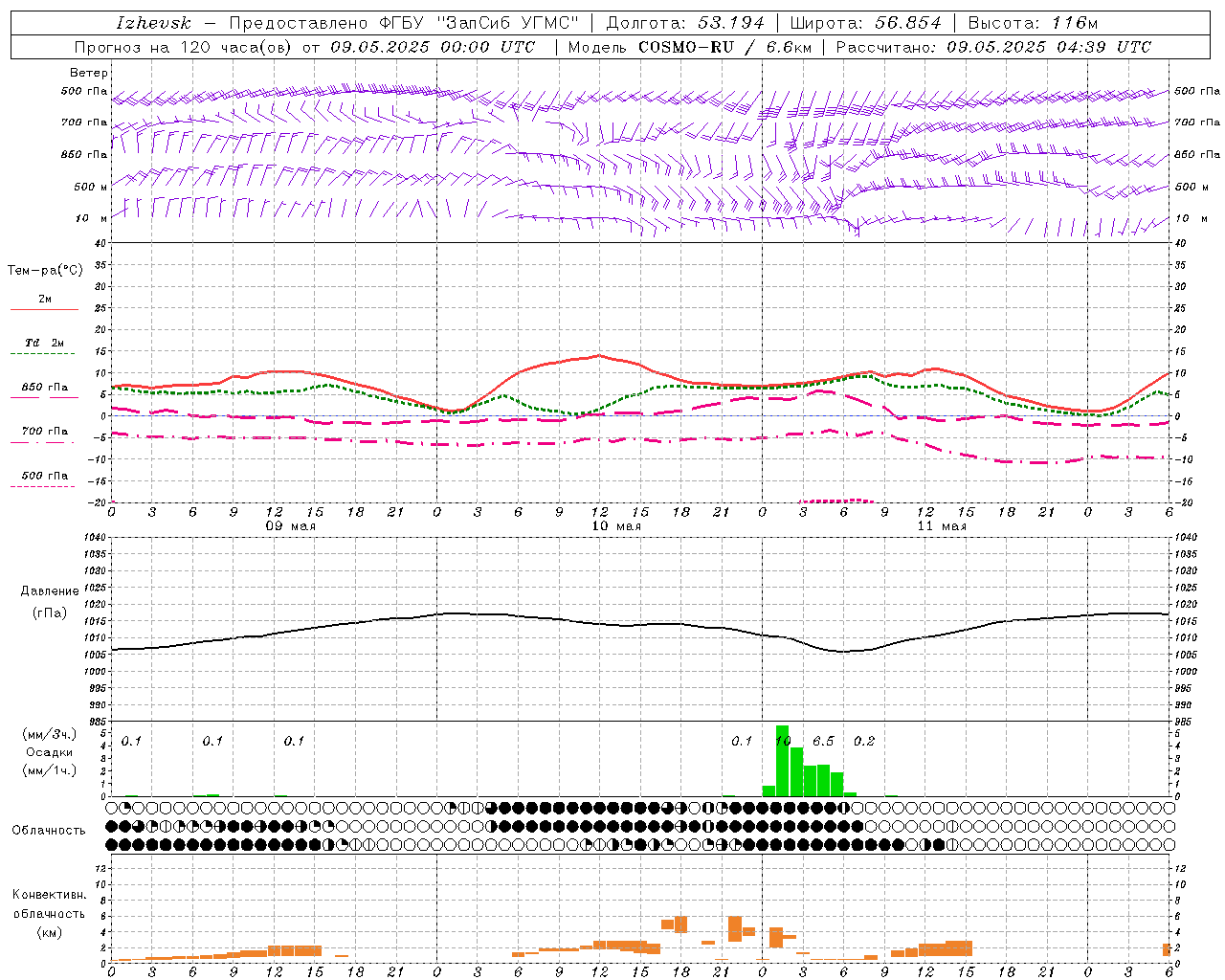
Task: Click the provider name "ЗапСиб УГМС"
Action: click(x=507, y=23)
